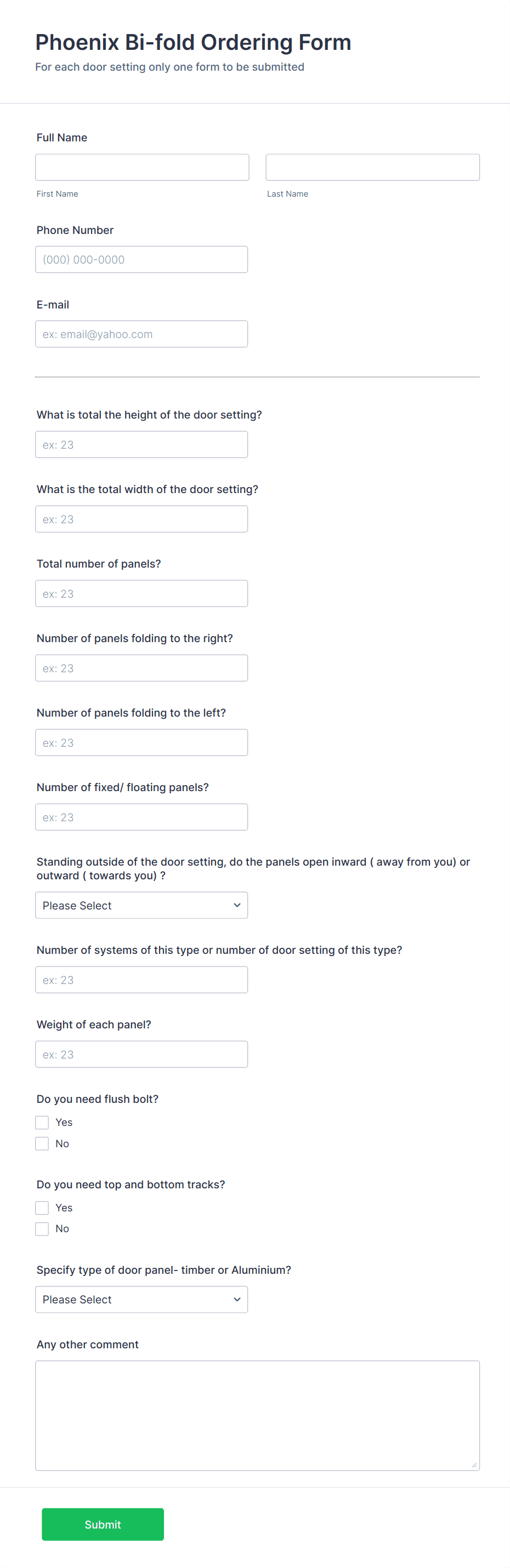The width and height of the screenshot is (510, 1568).
Task: Expand the timber or Aluminium Please Select menu
Action: click(x=141, y=1299)
